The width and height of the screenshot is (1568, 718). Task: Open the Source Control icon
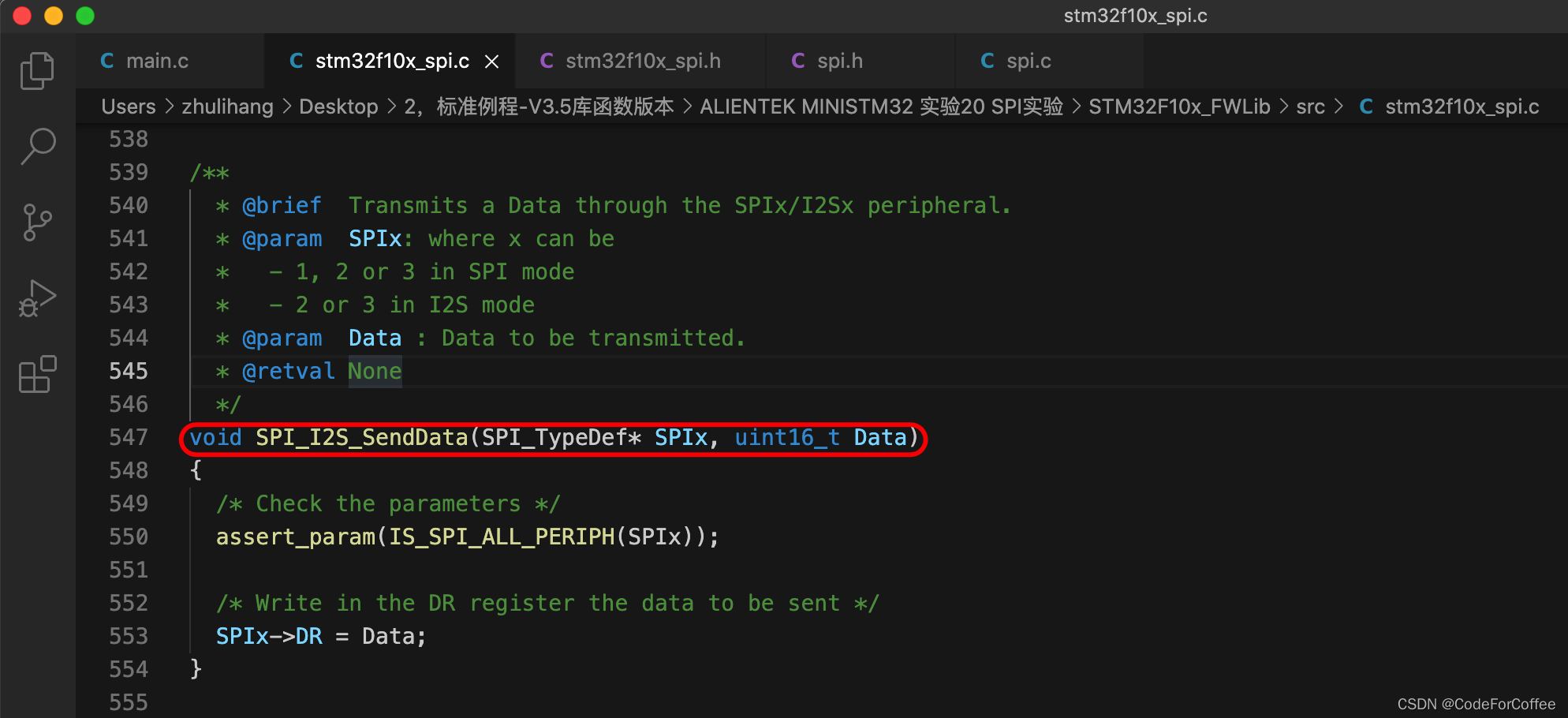tap(37, 222)
